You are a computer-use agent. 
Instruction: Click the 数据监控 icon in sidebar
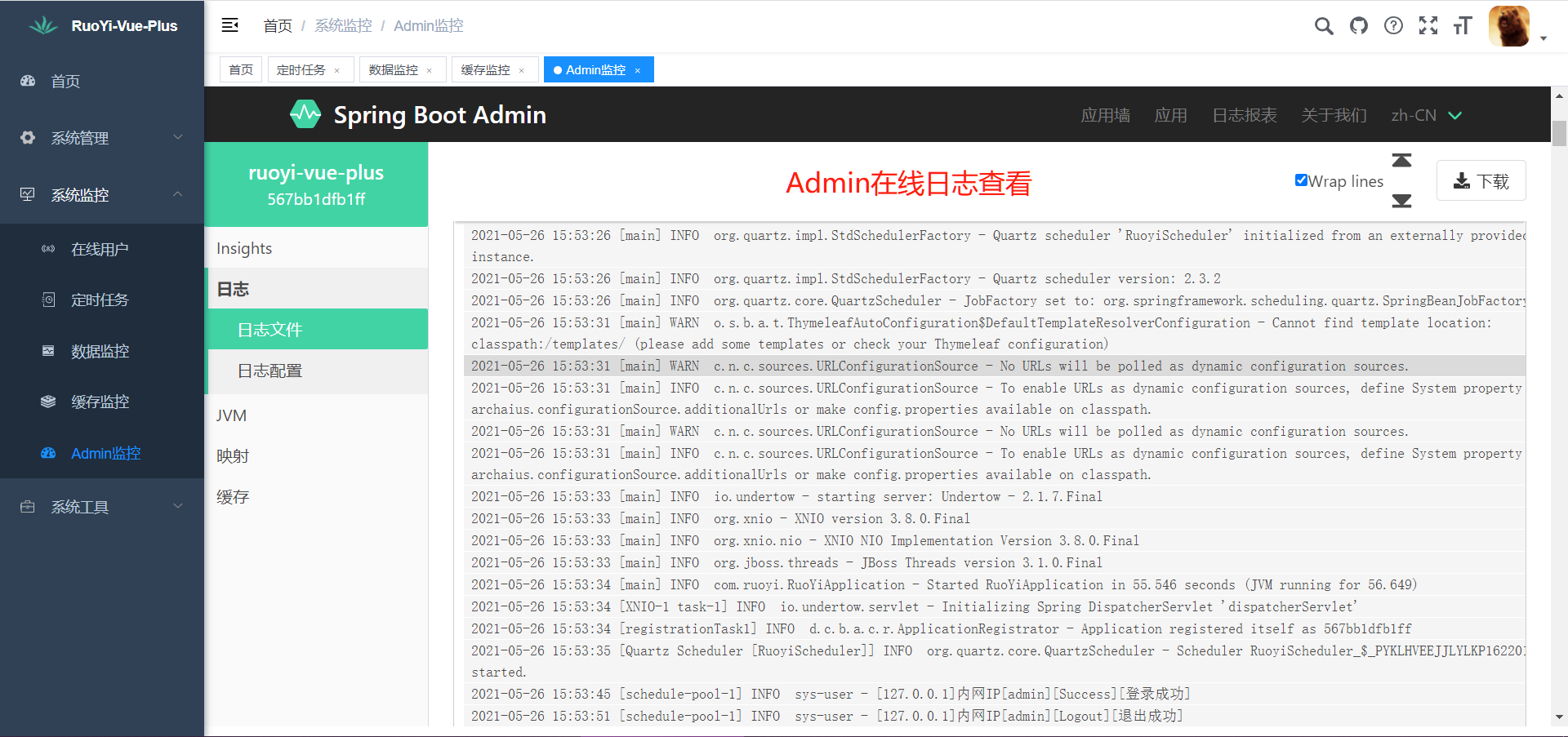click(48, 351)
